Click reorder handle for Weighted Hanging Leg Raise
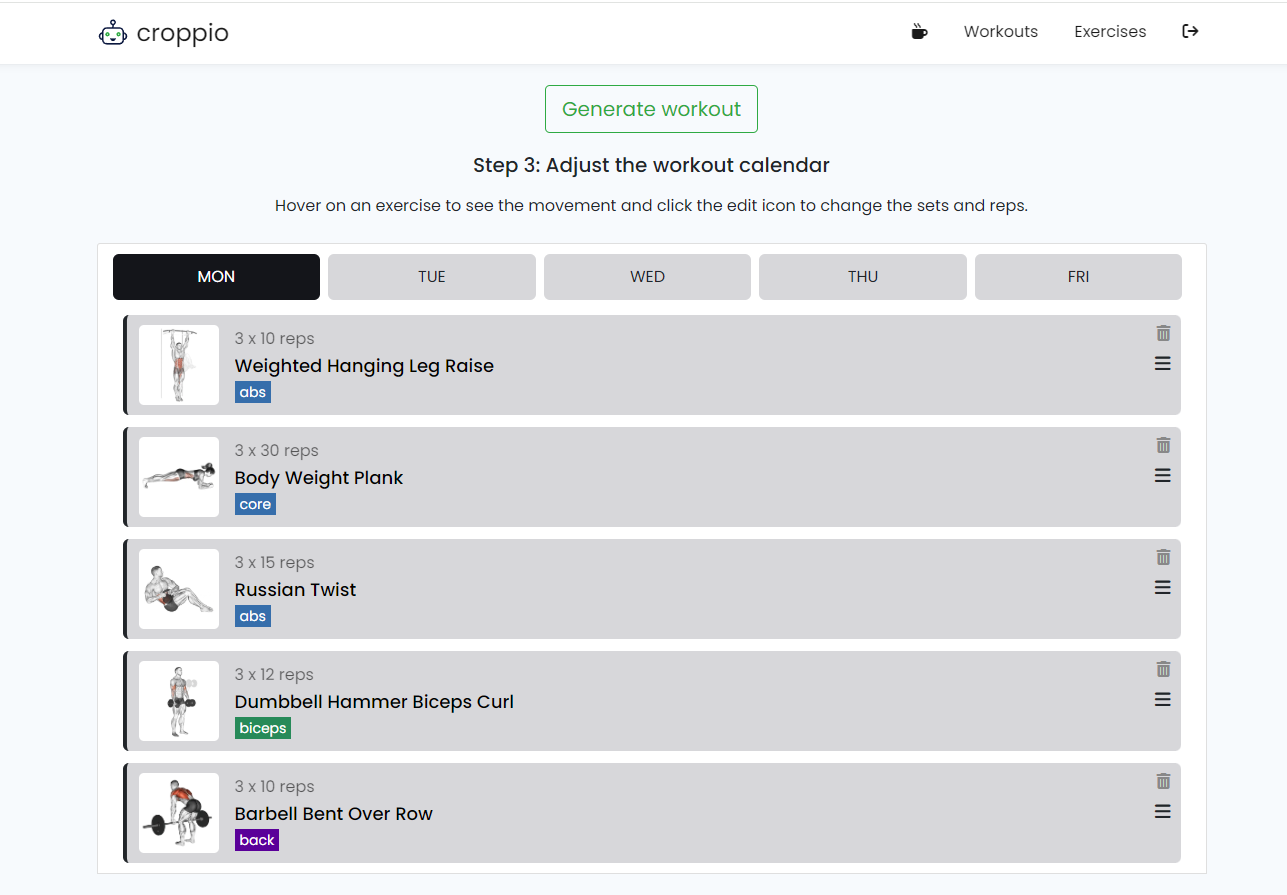1287x895 pixels. pos(1163,364)
